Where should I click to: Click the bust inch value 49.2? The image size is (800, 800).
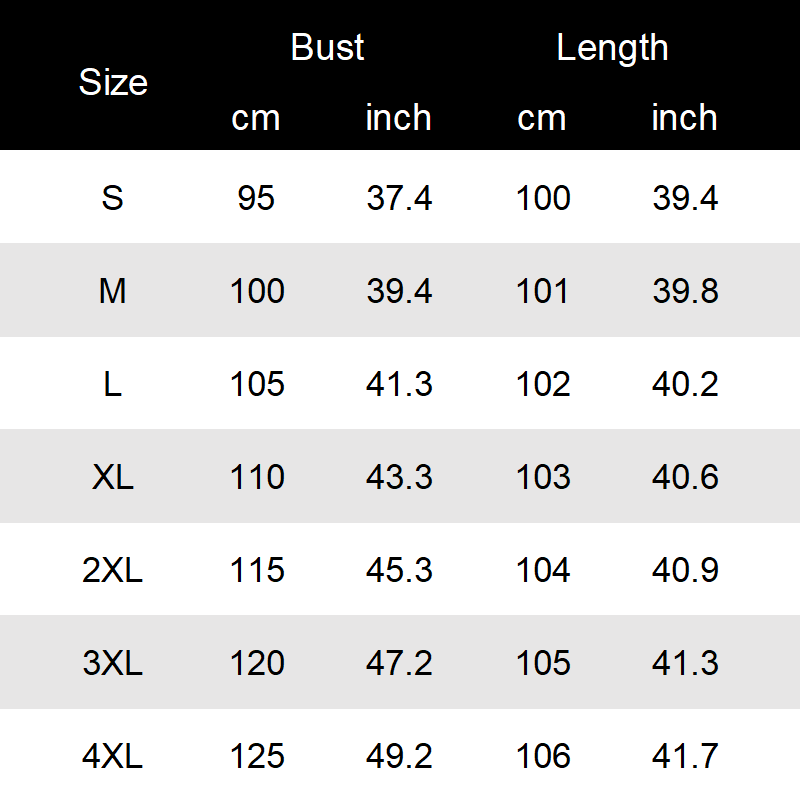pyautogui.click(x=399, y=756)
